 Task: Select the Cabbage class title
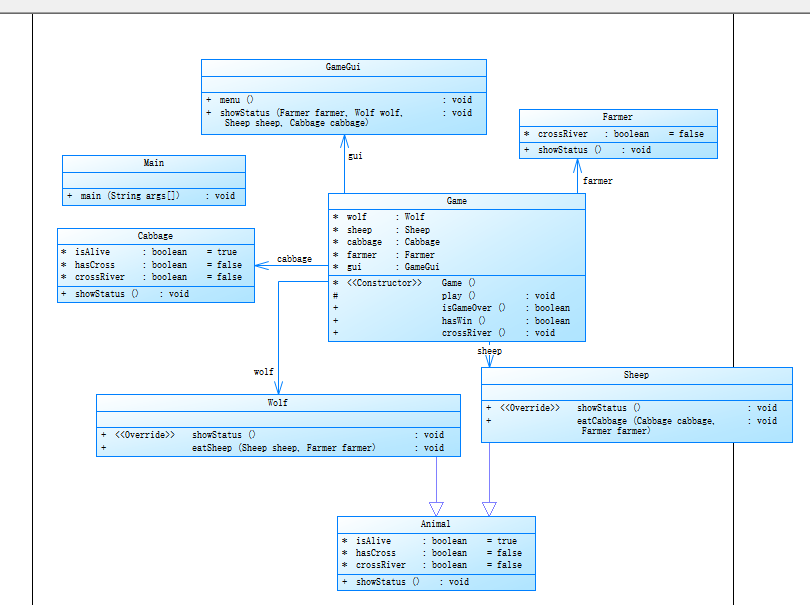point(155,236)
